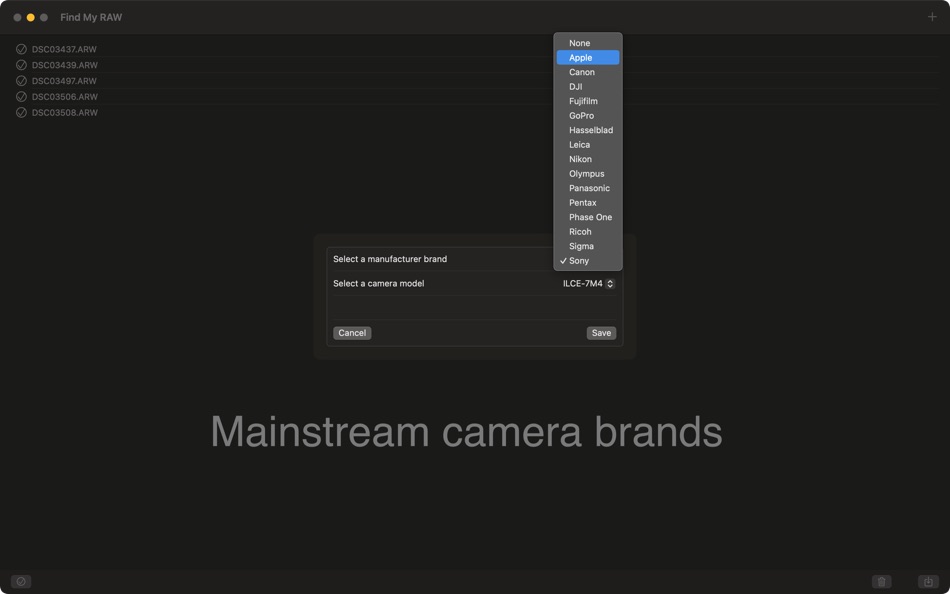The height and width of the screenshot is (594, 950).
Task: Click the Save button
Action: 601,333
